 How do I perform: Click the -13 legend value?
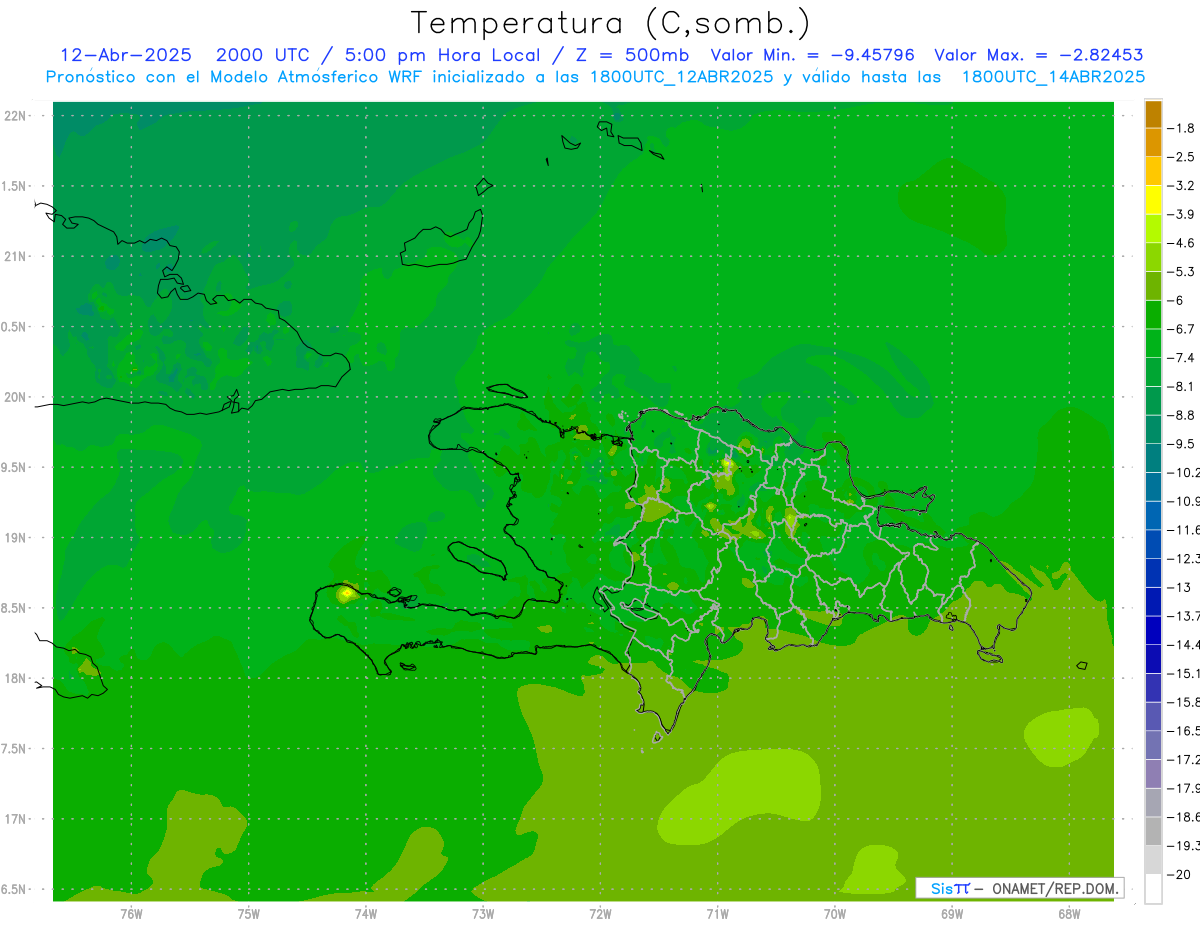[1180, 587]
